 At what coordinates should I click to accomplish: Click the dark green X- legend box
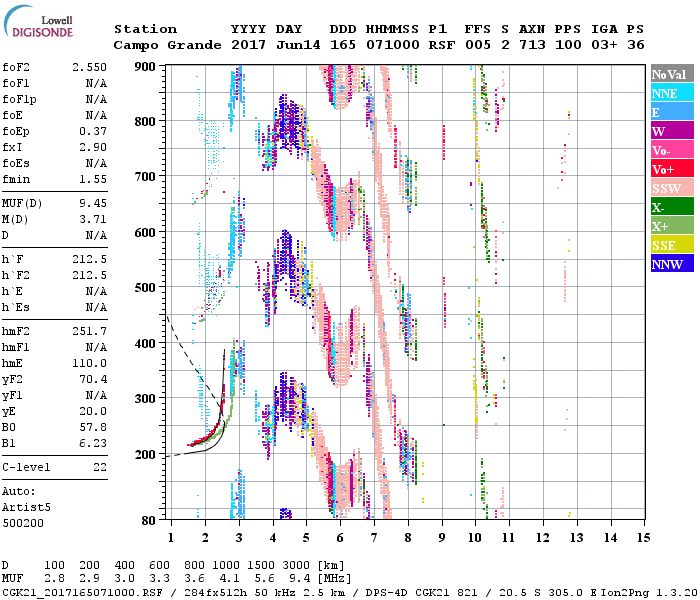point(670,208)
